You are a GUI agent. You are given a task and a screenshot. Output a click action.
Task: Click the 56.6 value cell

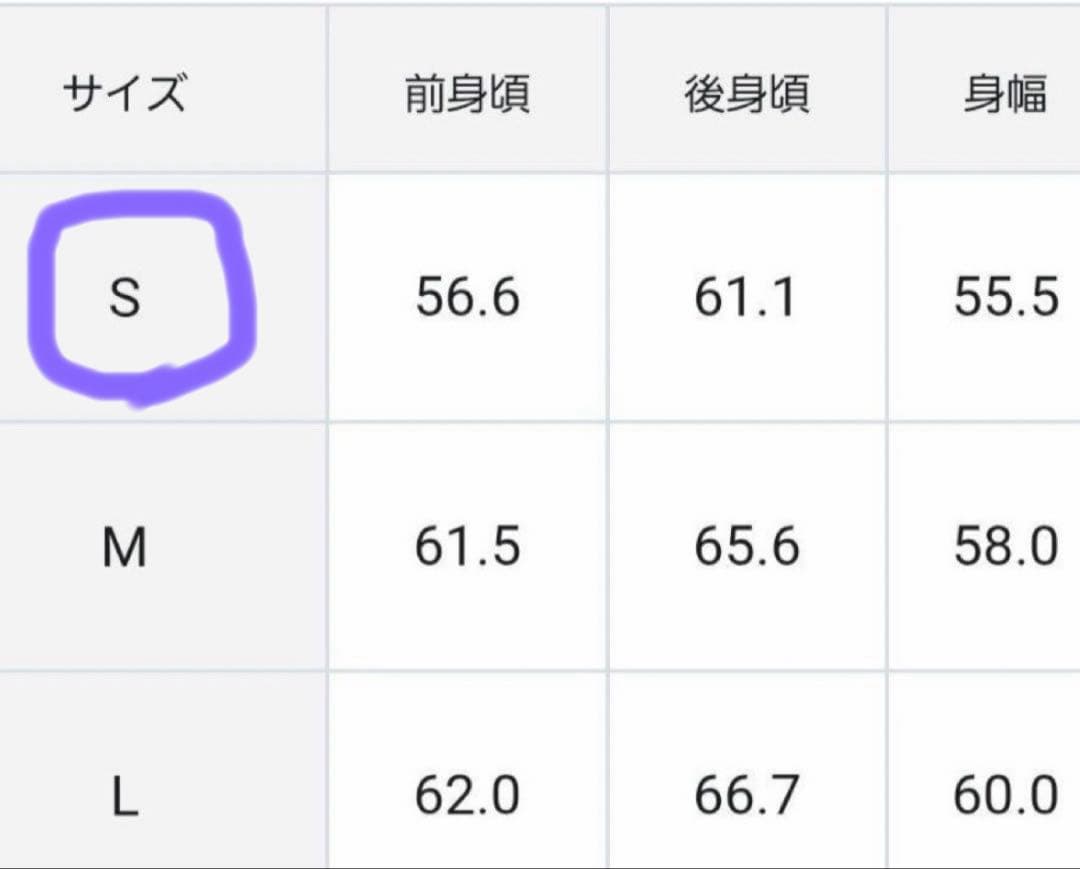pos(467,298)
